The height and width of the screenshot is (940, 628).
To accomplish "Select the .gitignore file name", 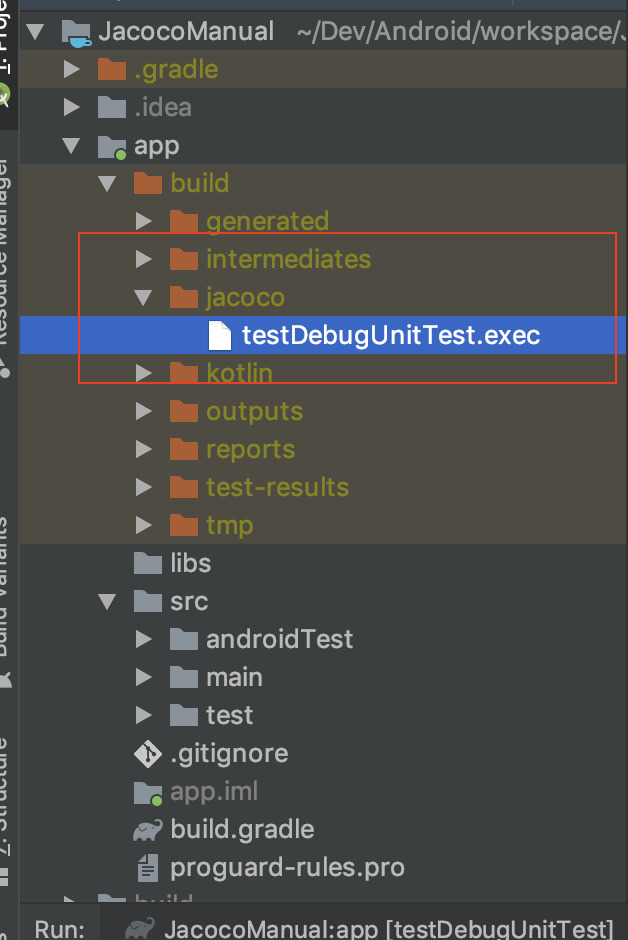I will (230, 754).
